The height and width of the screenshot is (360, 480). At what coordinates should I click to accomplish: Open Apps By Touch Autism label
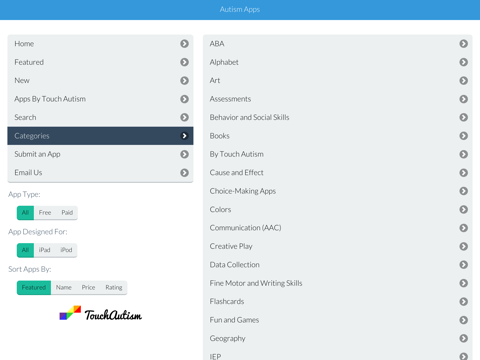tap(50, 99)
